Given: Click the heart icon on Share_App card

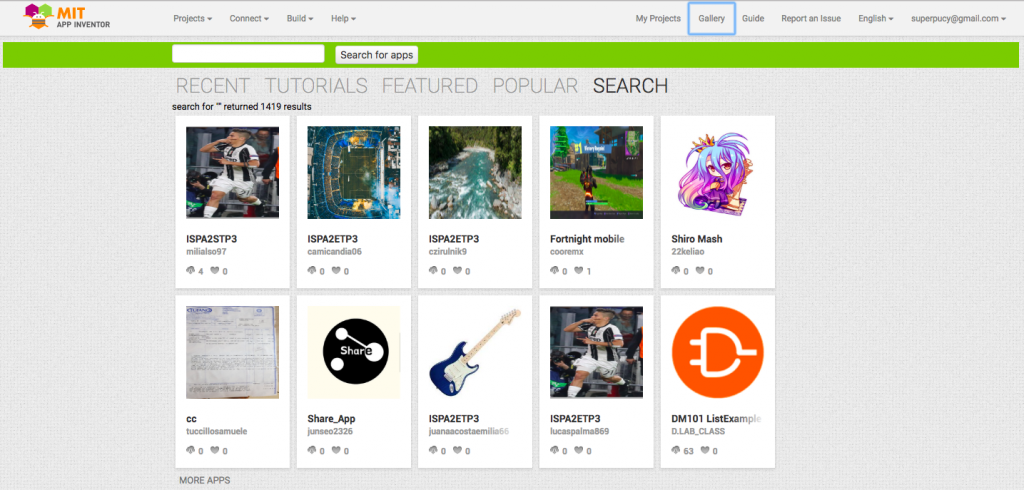Looking at the screenshot, I should 336,450.
